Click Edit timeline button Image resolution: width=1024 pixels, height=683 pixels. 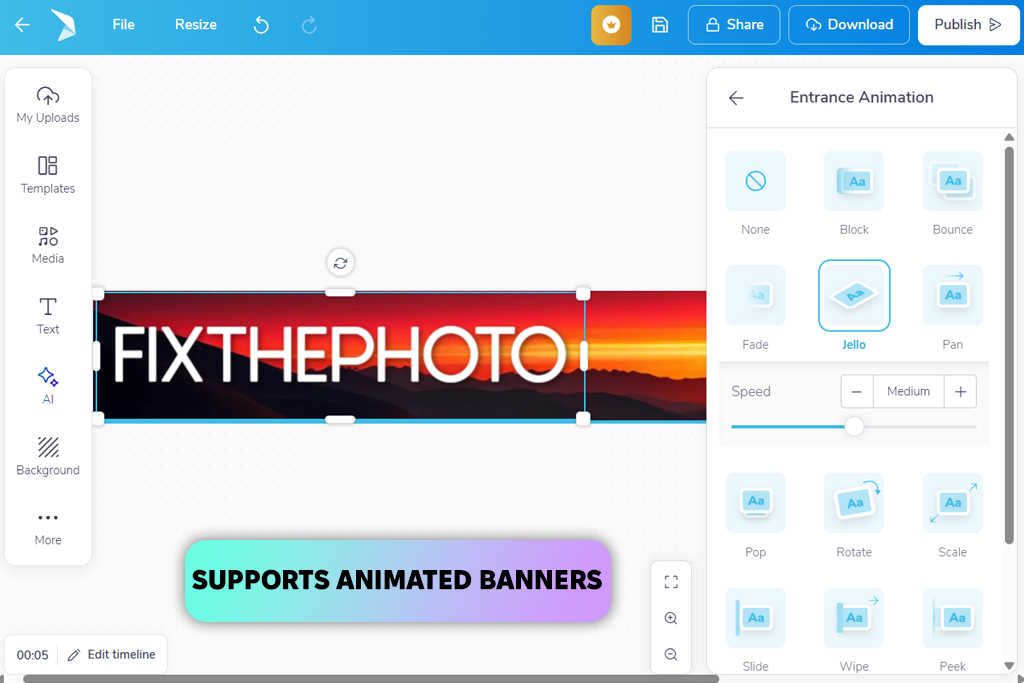(x=112, y=654)
